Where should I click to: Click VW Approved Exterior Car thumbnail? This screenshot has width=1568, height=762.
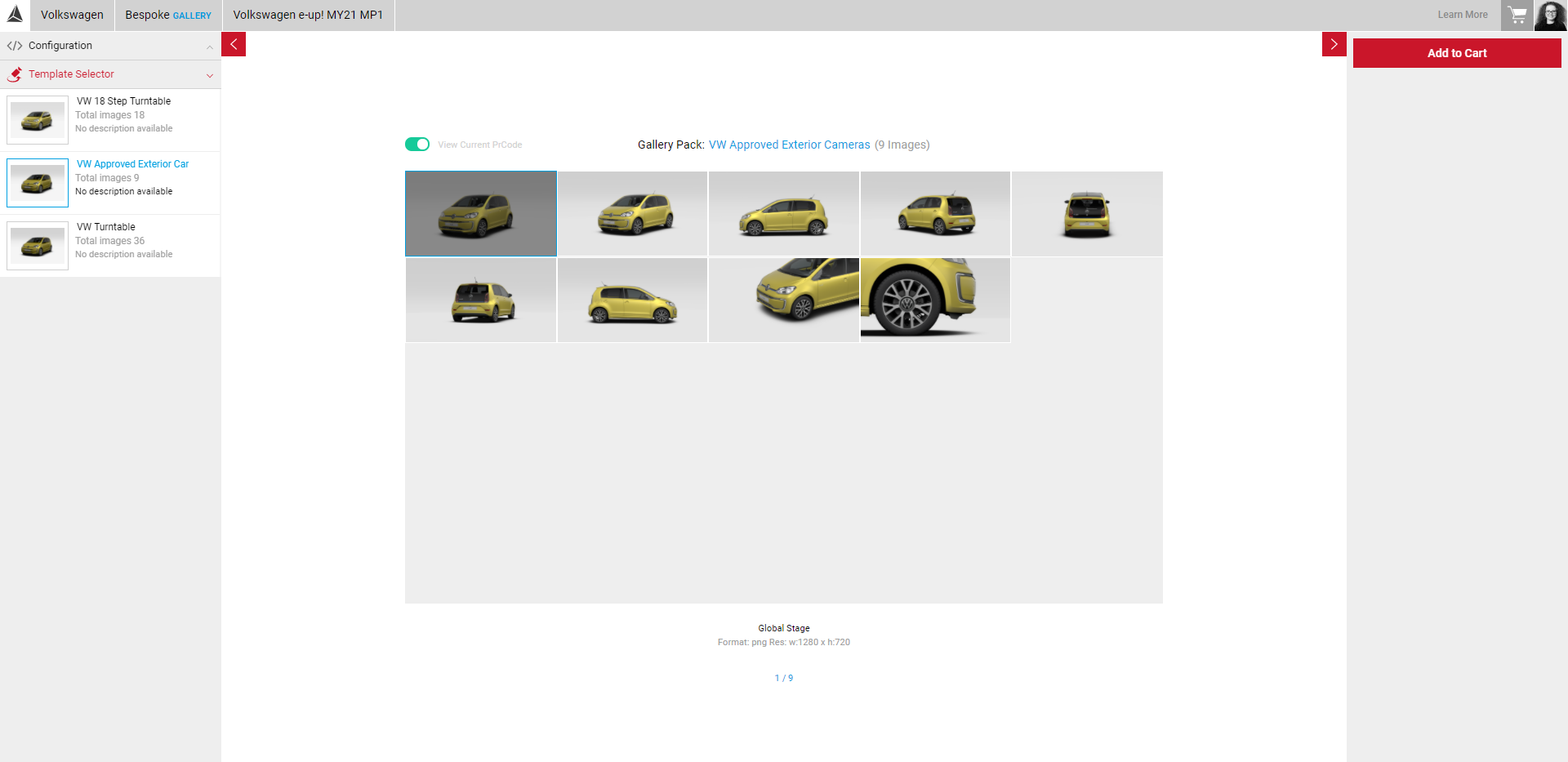(x=38, y=183)
